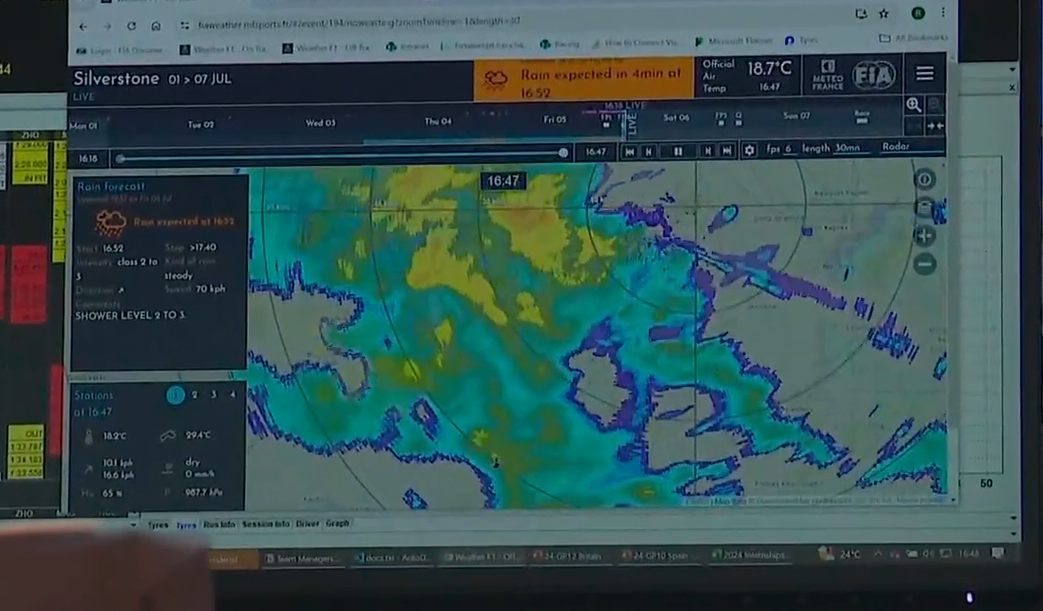Select first Tyres tab in background window
The image size is (1043, 611).
(x=158, y=525)
